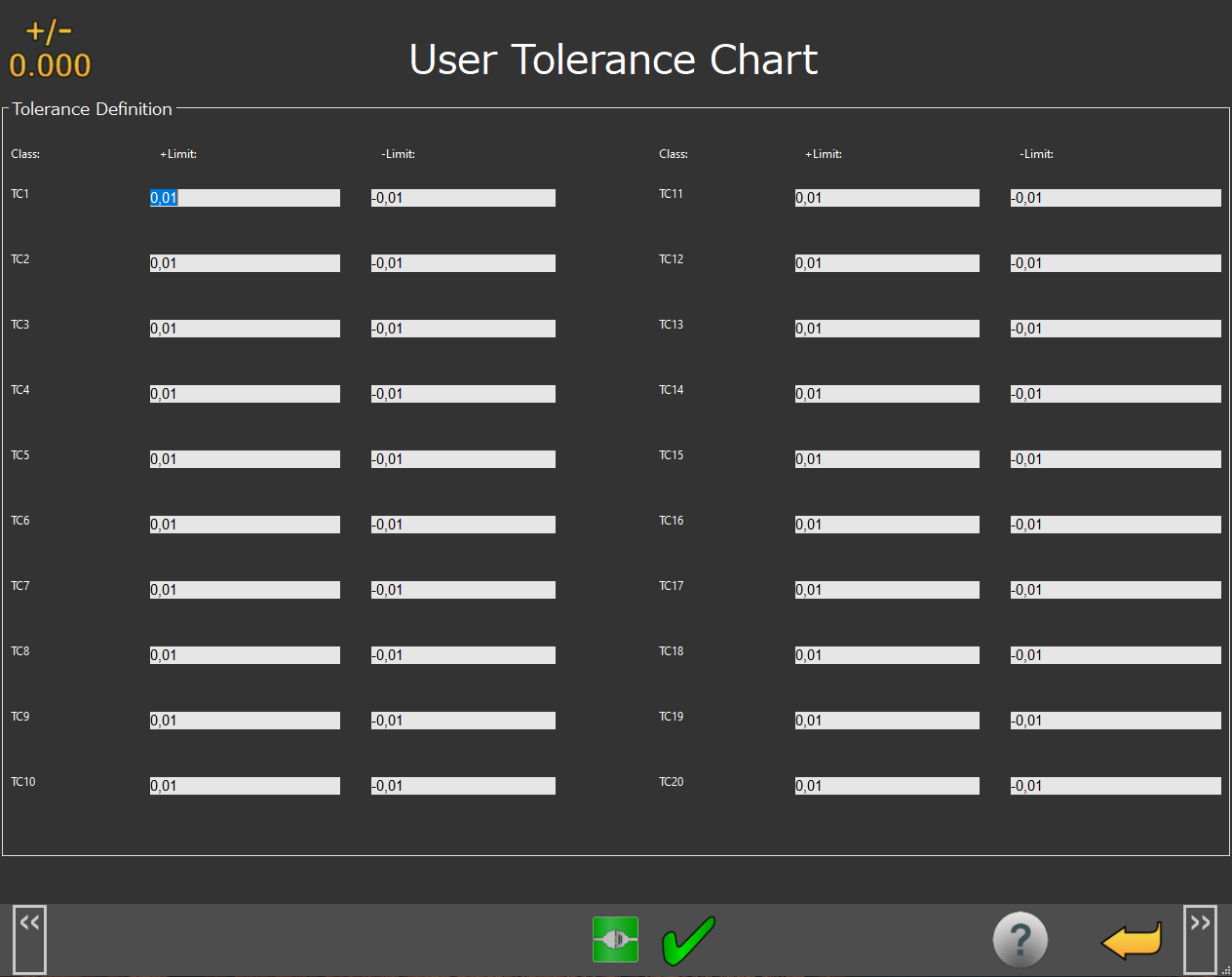The width and height of the screenshot is (1232, 977).
Task: Click the TC1 -Limit input field
Action: click(x=463, y=198)
